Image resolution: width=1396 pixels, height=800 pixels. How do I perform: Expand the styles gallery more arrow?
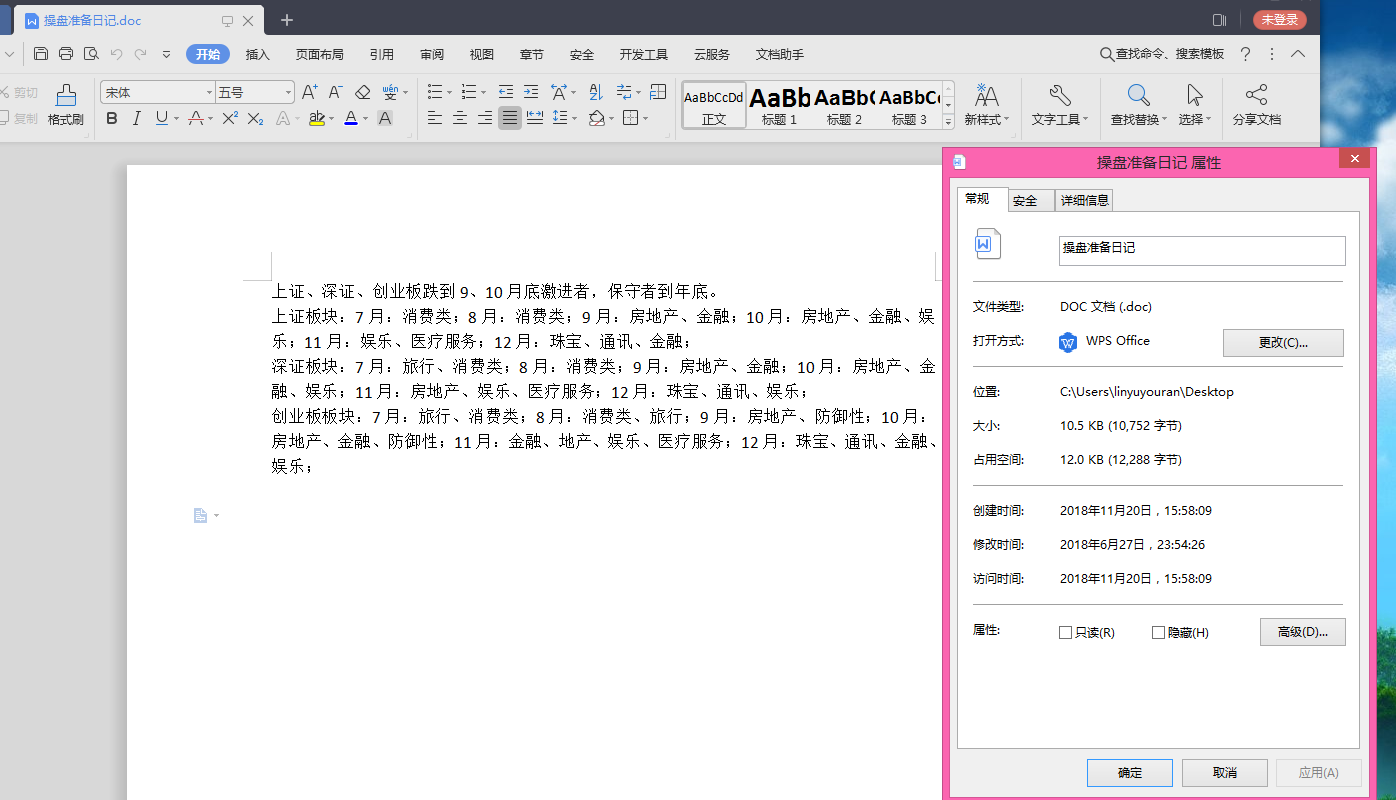tap(949, 121)
